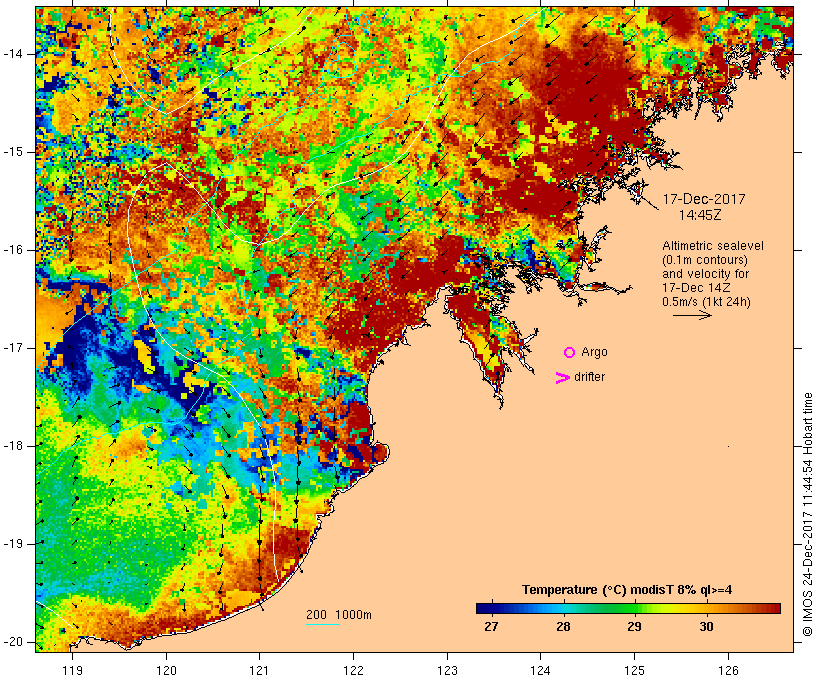Click the date label 17-Dec-2017

[x=704, y=199]
